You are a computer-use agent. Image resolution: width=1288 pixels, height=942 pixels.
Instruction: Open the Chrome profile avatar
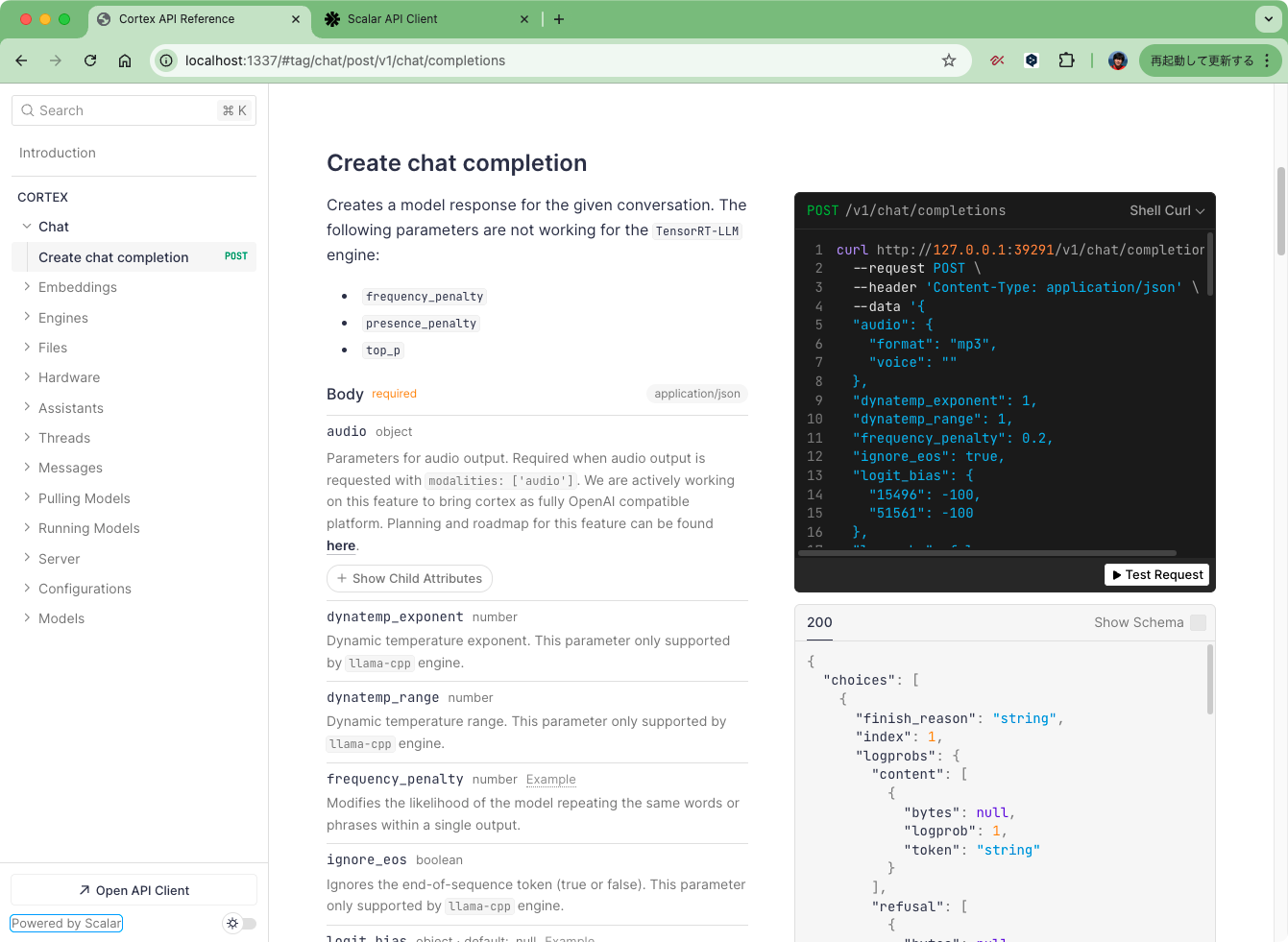[1118, 60]
